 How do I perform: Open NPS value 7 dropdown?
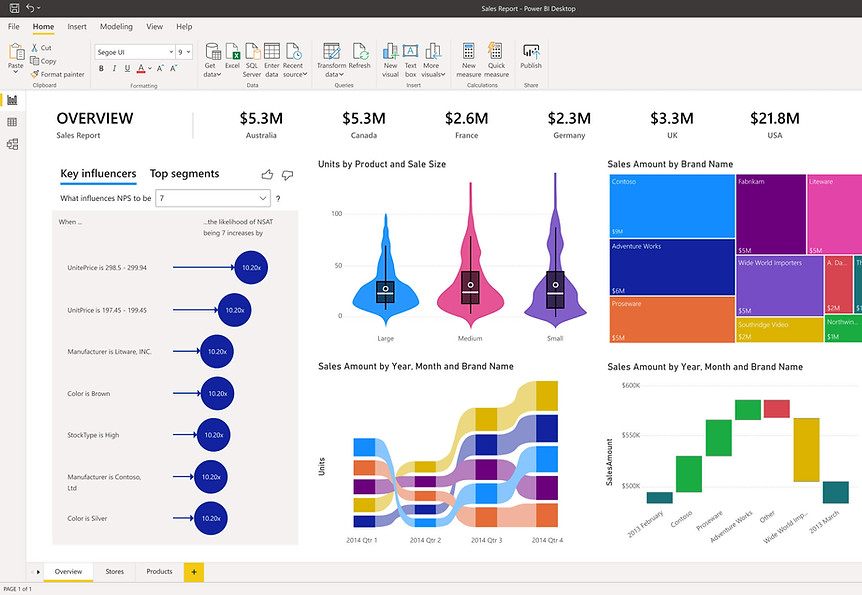point(213,198)
